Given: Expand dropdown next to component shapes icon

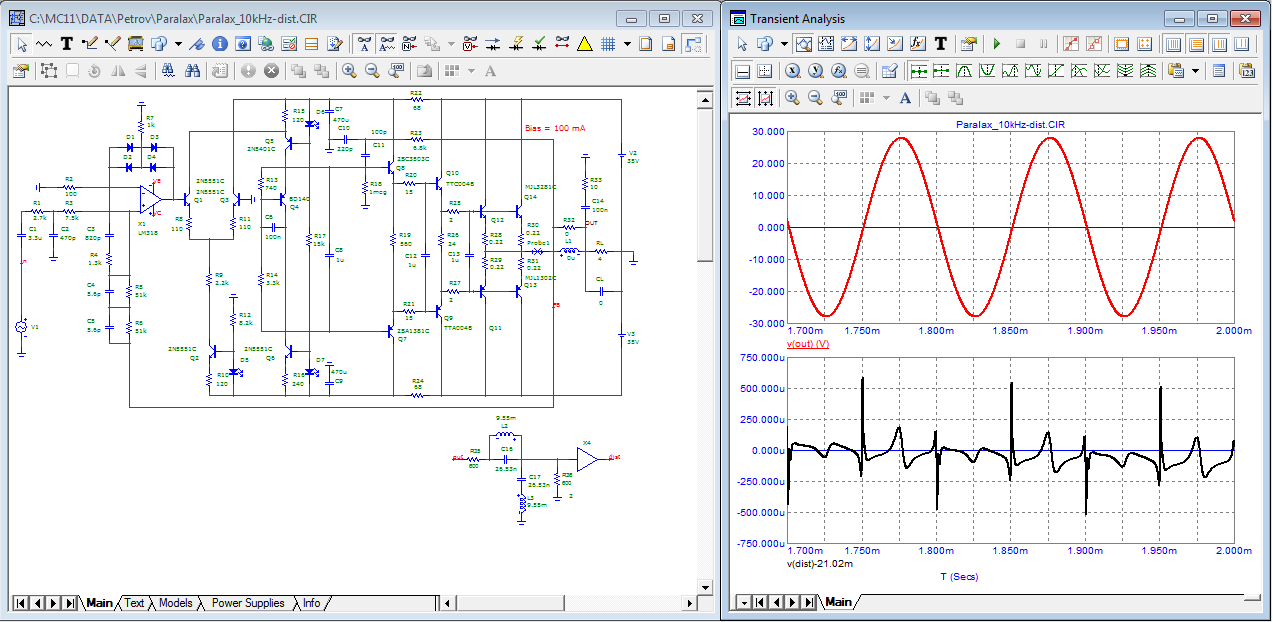Looking at the screenshot, I should (x=177, y=44).
